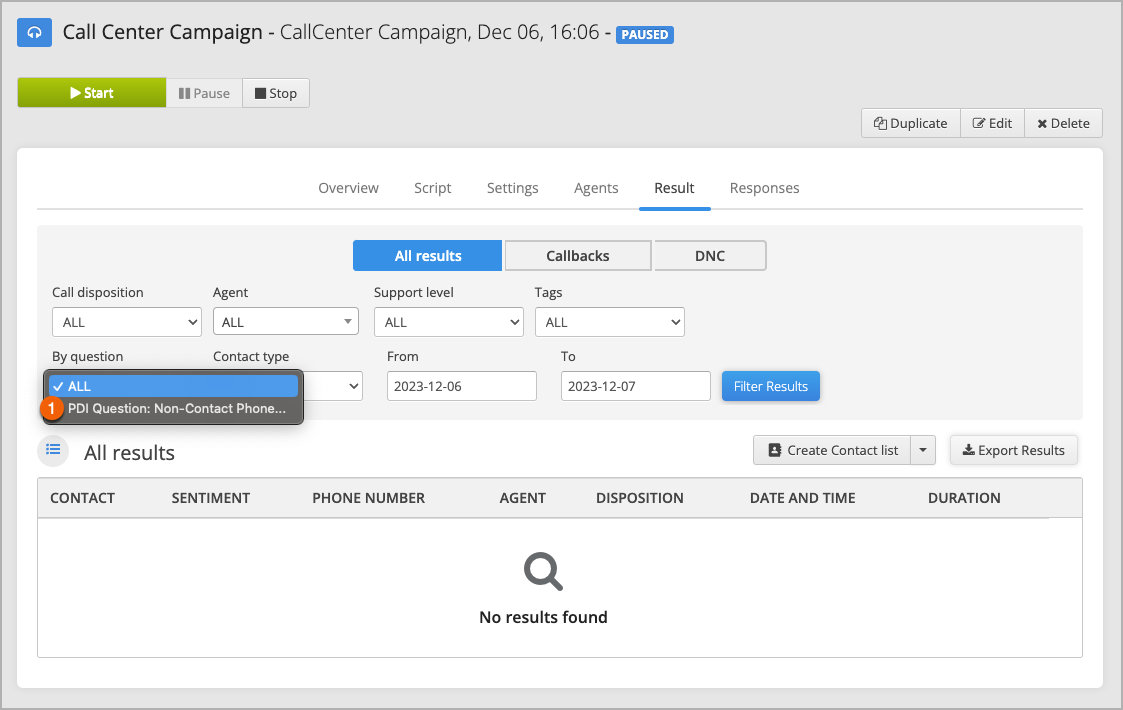
Task: Open the Call disposition dropdown
Action: [127, 322]
